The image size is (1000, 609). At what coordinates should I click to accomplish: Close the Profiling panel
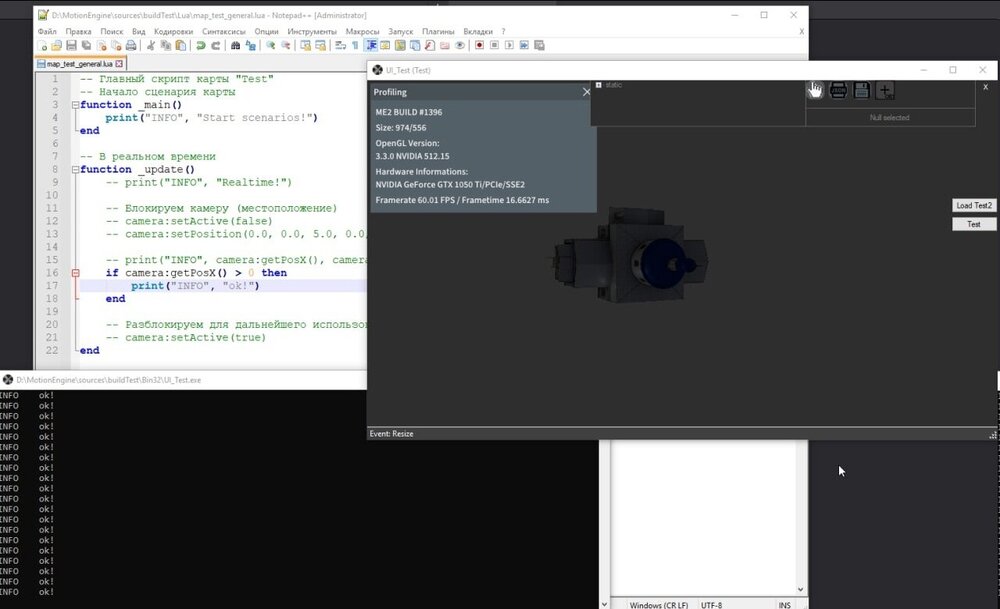[587, 92]
